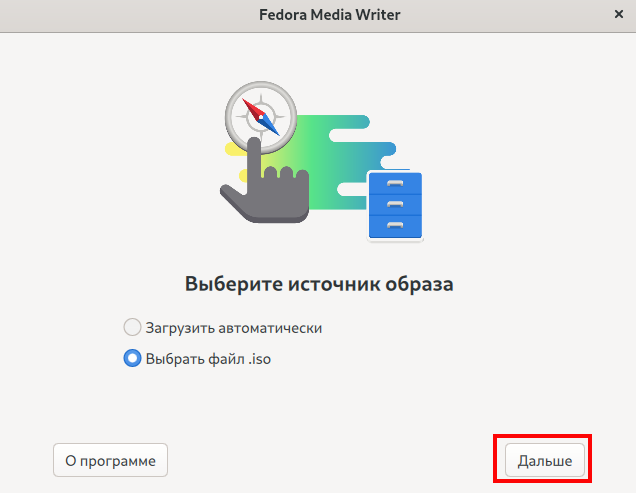The image size is (636, 493).
Task: Click the "Выберите источник образа" heading
Action: pos(318,284)
